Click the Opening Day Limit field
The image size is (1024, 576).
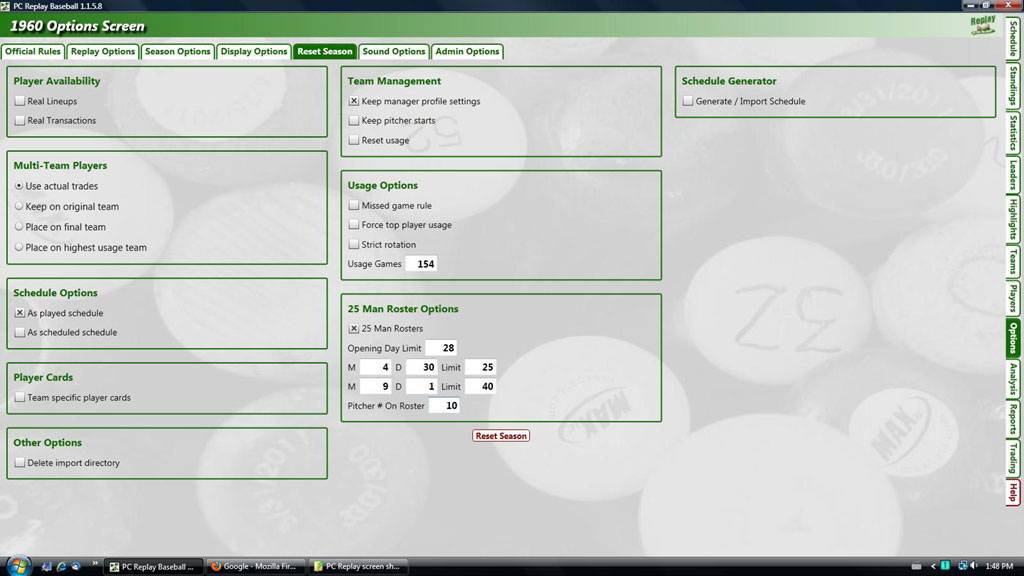pos(441,348)
